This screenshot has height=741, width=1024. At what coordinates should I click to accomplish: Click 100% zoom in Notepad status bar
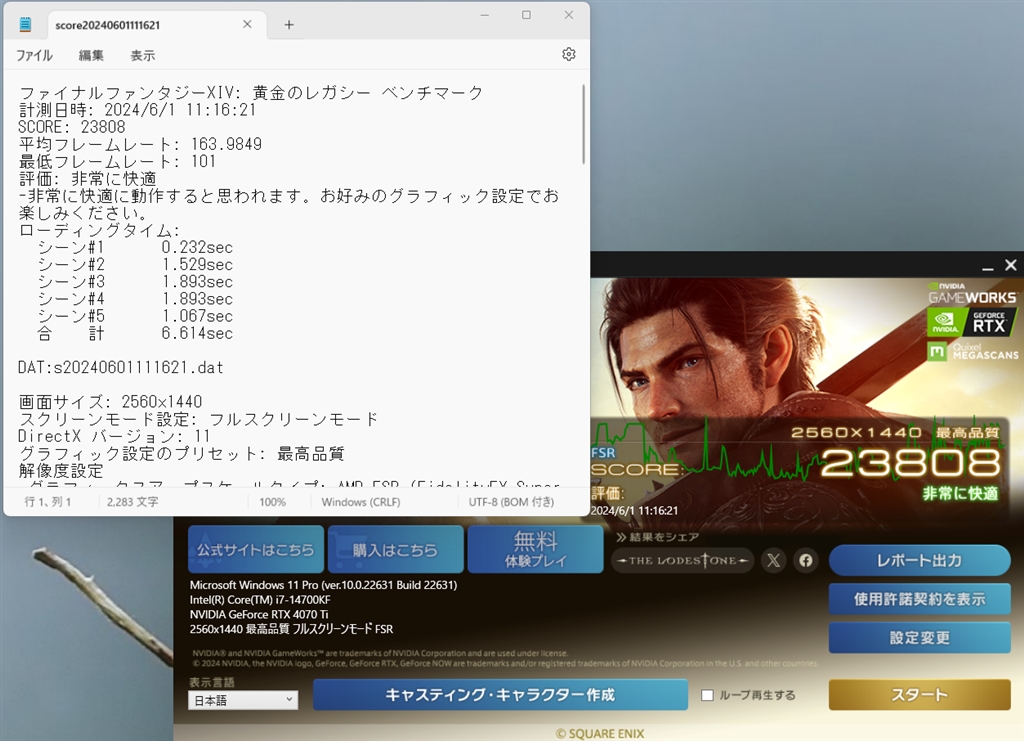click(x=272, y=502)
